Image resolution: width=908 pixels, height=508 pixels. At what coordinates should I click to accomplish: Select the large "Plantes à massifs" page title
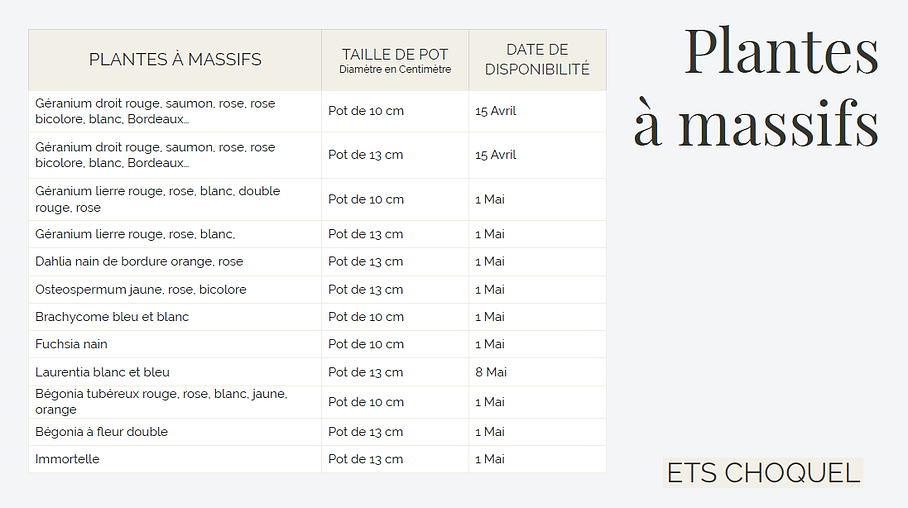click(756, 88)
